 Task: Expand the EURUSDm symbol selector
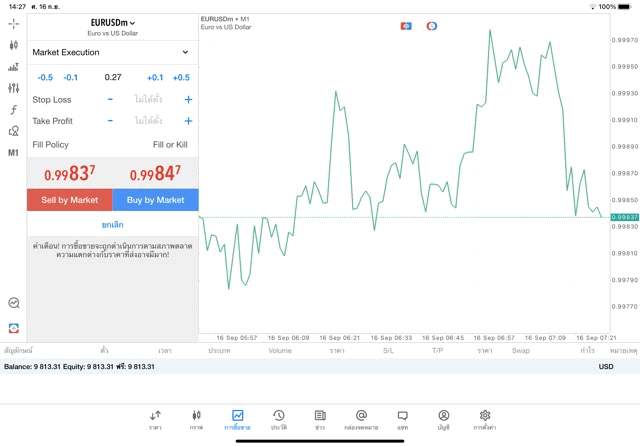click(x=113, y=23)
